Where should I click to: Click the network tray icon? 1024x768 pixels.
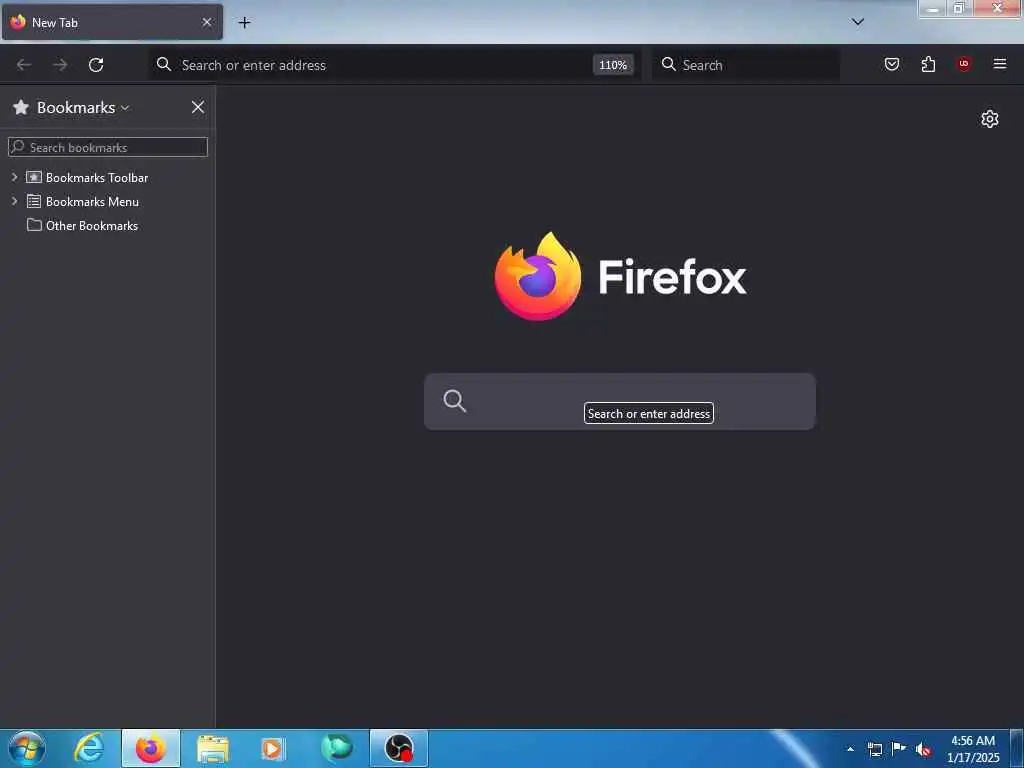tap(875, 749)
